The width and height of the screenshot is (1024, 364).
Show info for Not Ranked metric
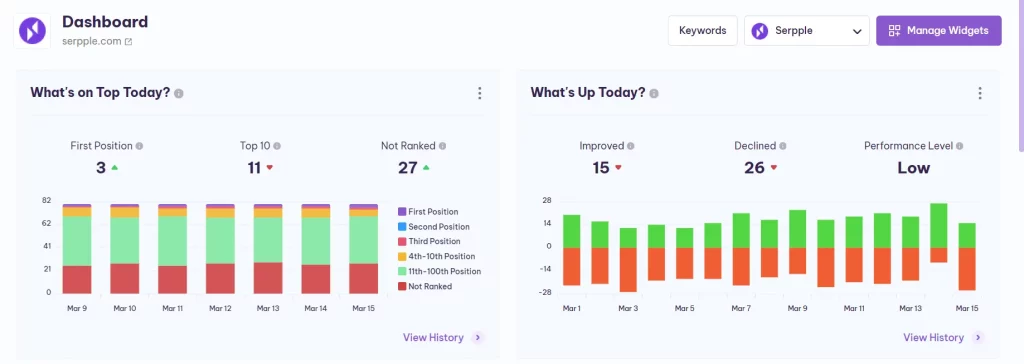(x=443, y=146)
